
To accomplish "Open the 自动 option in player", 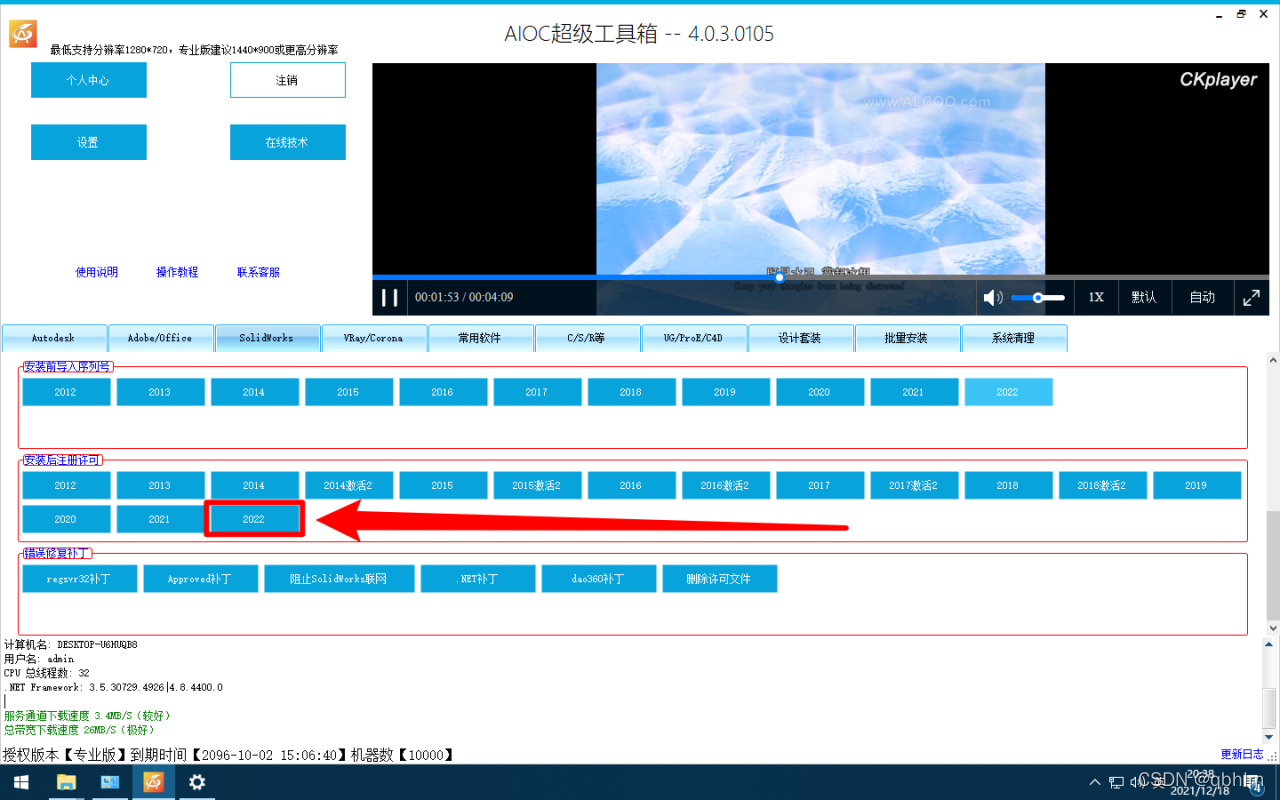I will tap(1202, 297).
